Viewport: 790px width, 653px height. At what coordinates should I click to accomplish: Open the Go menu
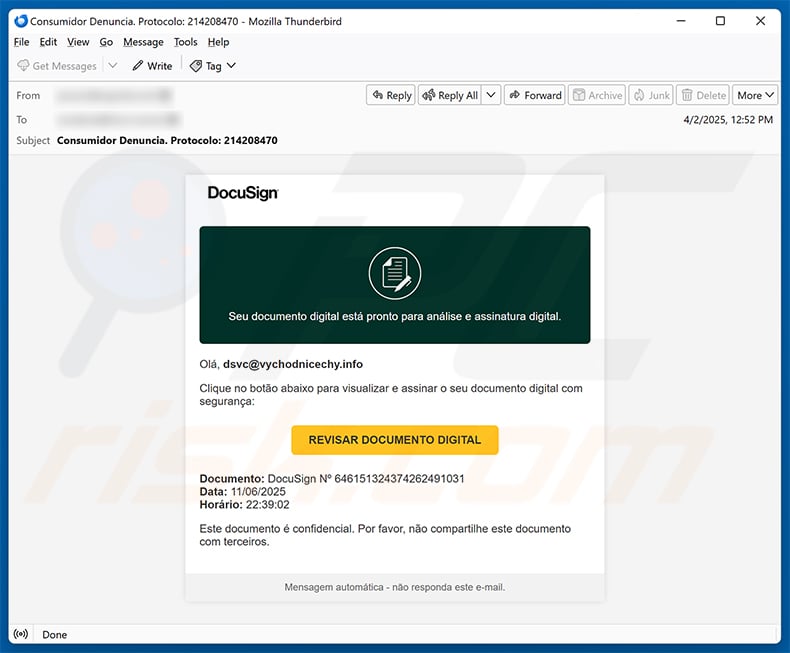[106, 42]
